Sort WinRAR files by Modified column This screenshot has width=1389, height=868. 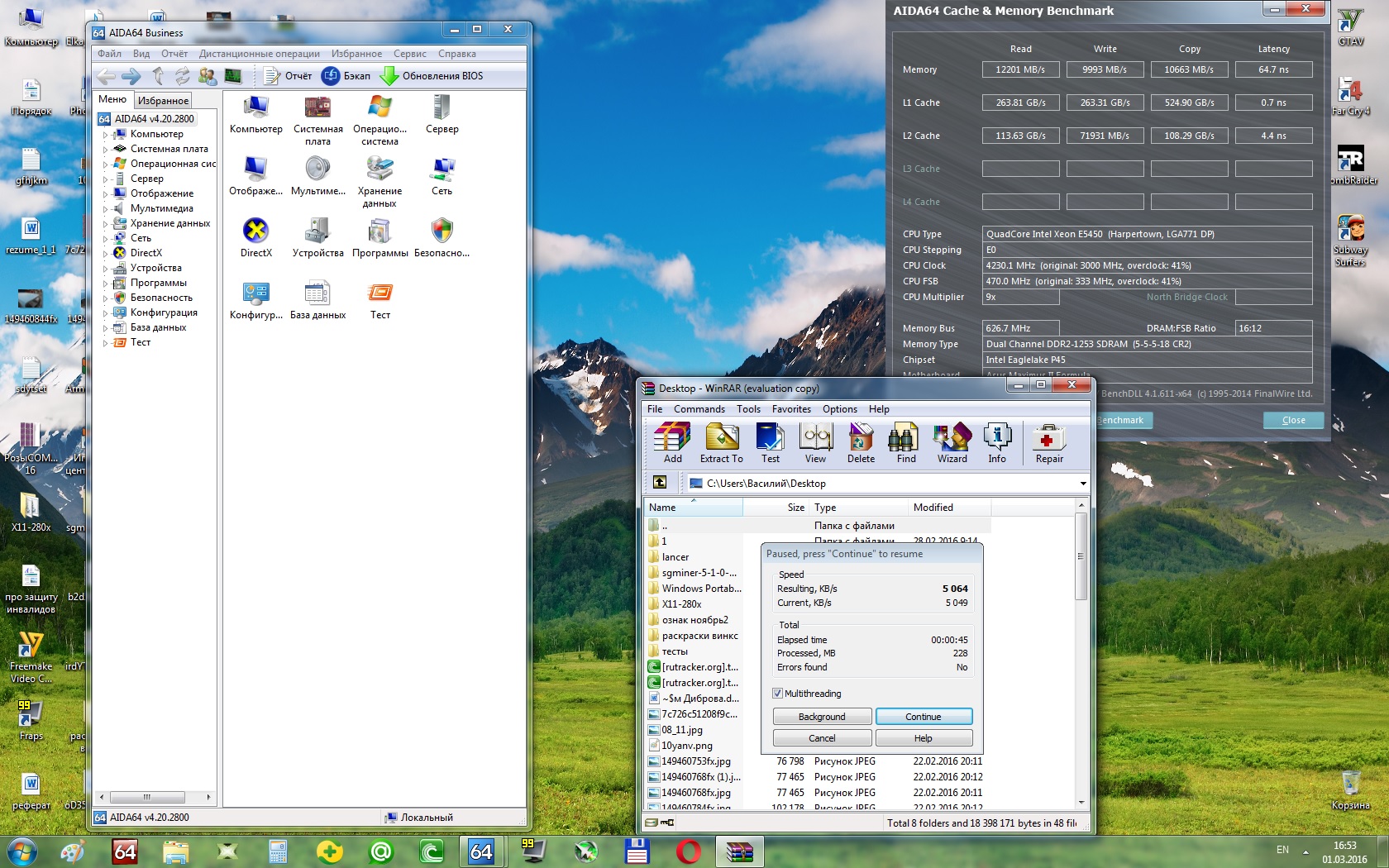[949, 508]
